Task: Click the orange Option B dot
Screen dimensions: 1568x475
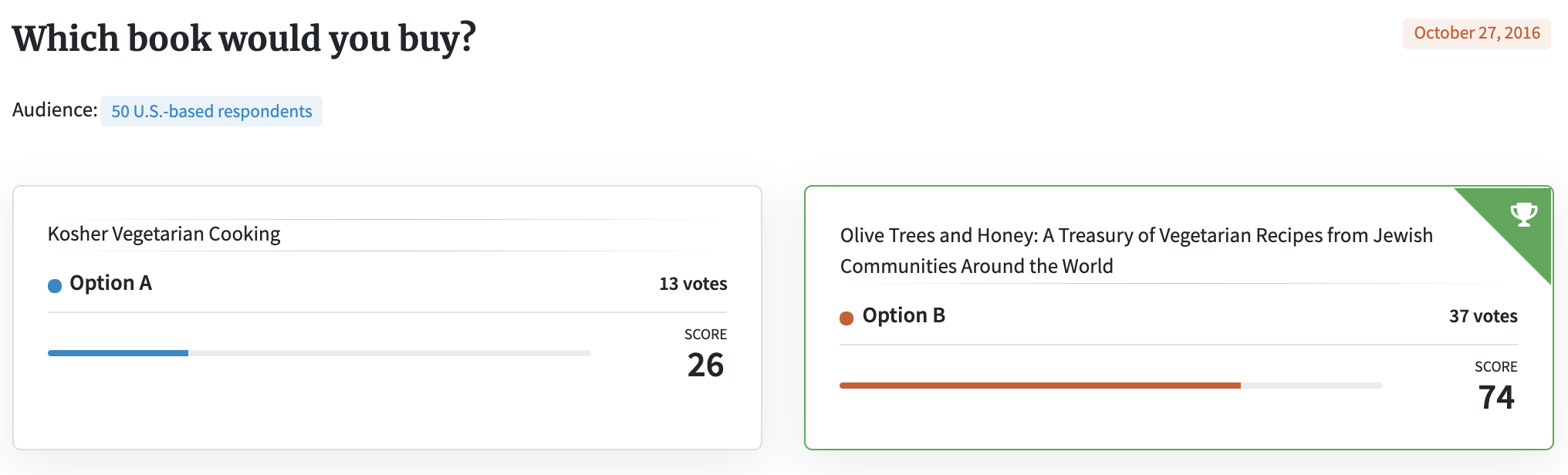Action: [x=847, y=318]
